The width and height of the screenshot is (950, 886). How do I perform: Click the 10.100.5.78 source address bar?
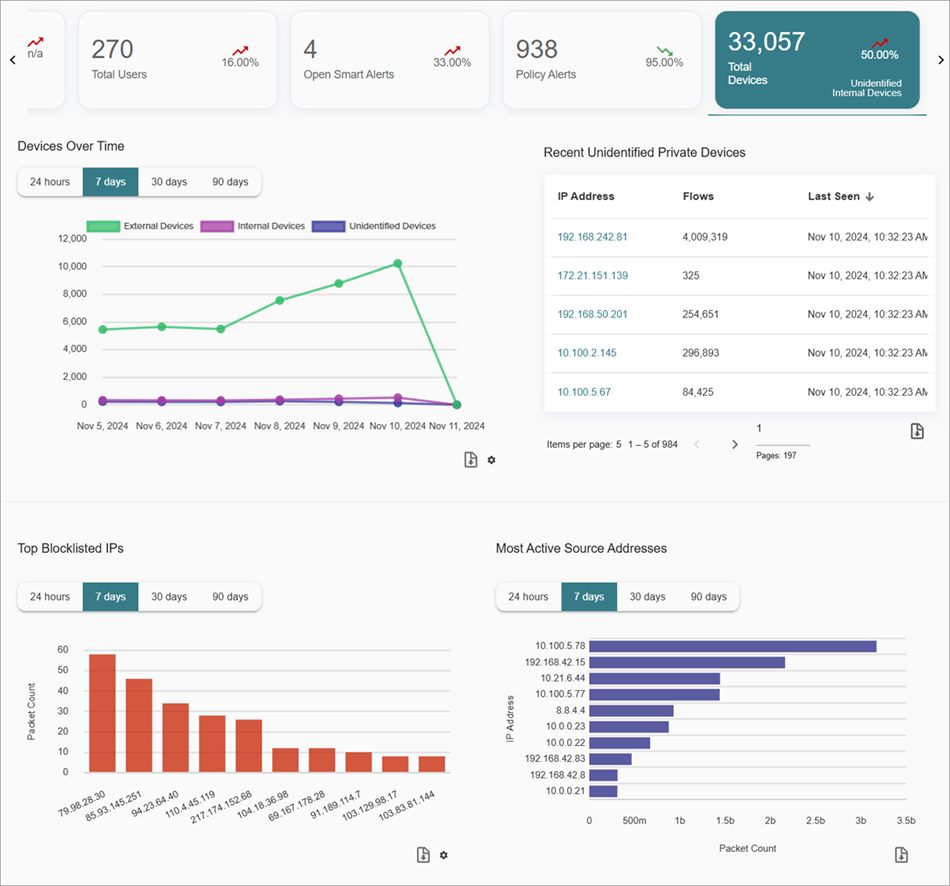(732, 647)
